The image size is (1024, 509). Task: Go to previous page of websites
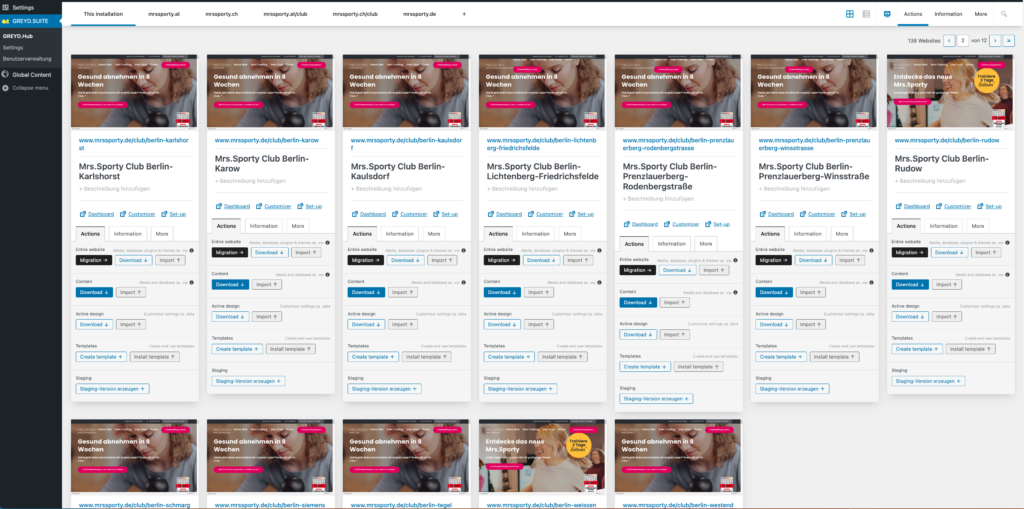pyautogui.click(x=949, y=41)
